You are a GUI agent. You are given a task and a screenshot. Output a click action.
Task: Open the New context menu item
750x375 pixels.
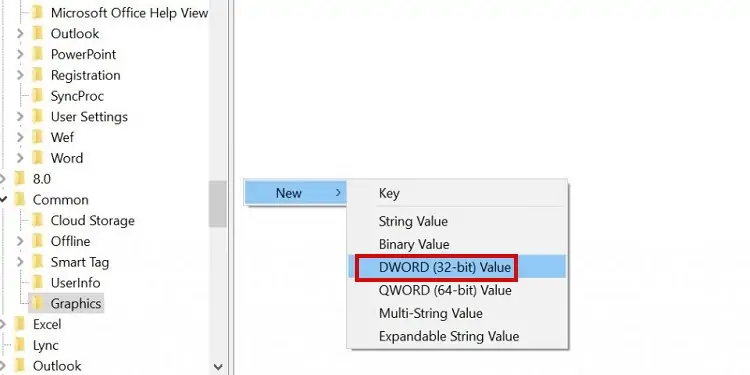[x=295, y=193]
